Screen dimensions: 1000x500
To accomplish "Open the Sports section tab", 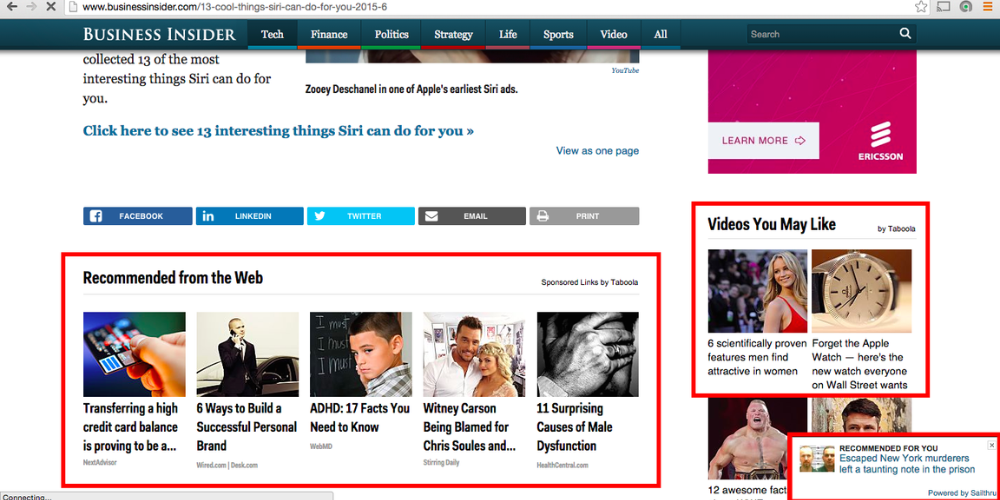I will click(558, 34).
